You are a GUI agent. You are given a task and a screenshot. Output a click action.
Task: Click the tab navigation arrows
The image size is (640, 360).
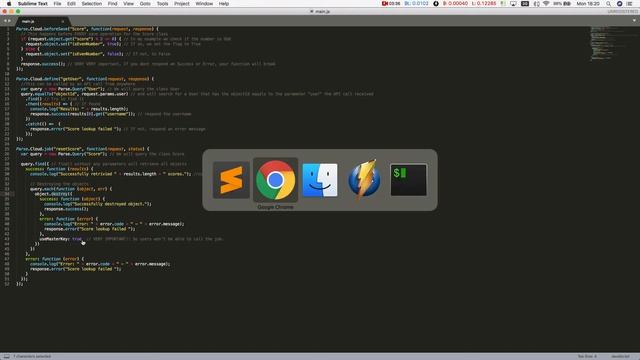click(7, 21)
